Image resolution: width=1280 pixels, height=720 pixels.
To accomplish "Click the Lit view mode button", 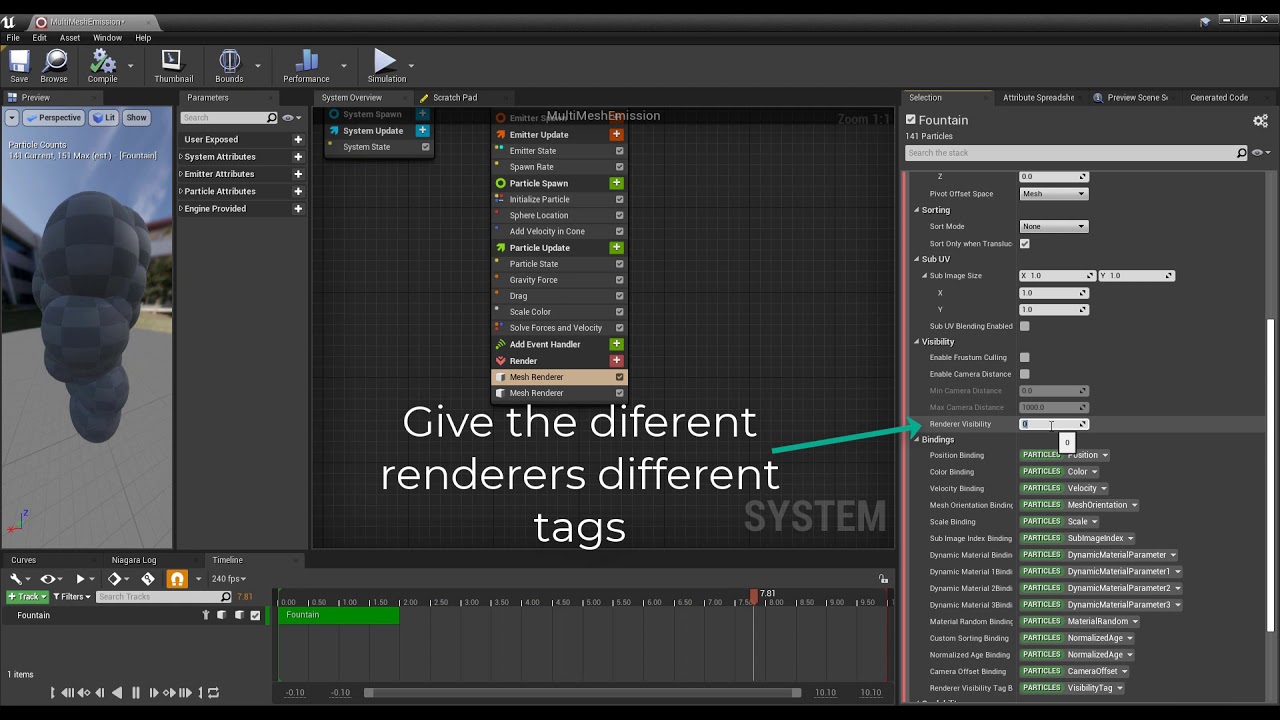I will pyautogui.click(x=104, y=117).
